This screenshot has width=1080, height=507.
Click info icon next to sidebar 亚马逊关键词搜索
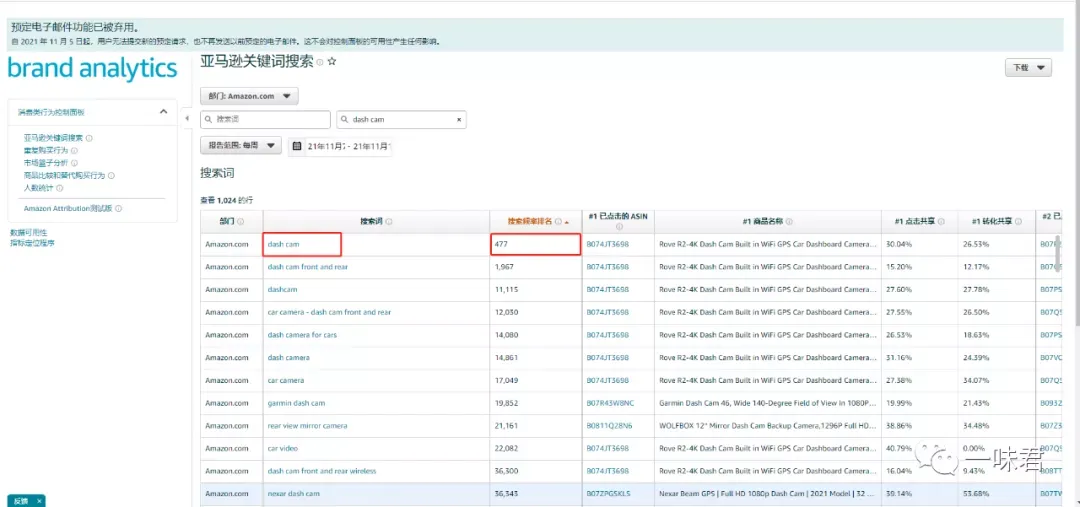(x=90, y=138)
